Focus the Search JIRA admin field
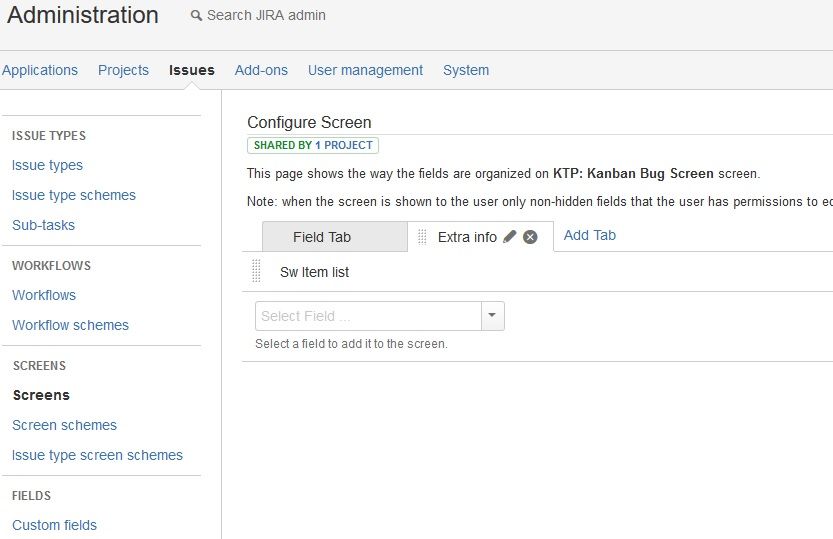This screenshot has height=539, width=833. click(x=266, y=15)
